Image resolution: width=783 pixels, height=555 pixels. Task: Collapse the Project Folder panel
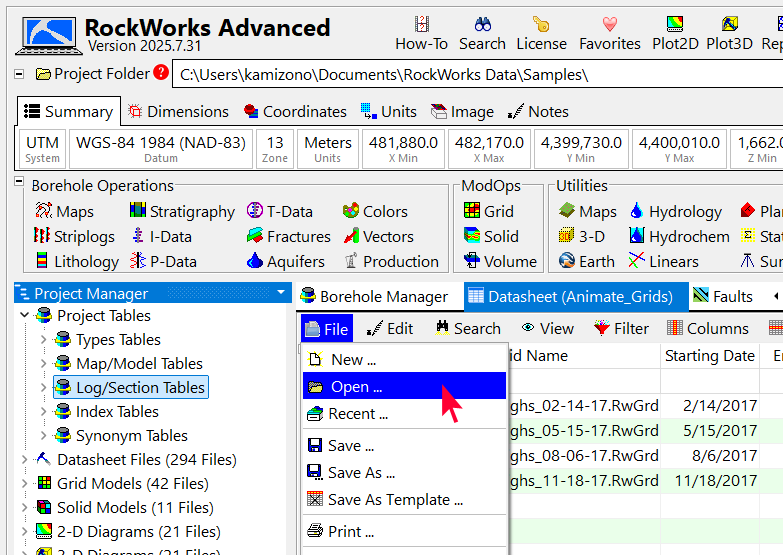point(20,73)
